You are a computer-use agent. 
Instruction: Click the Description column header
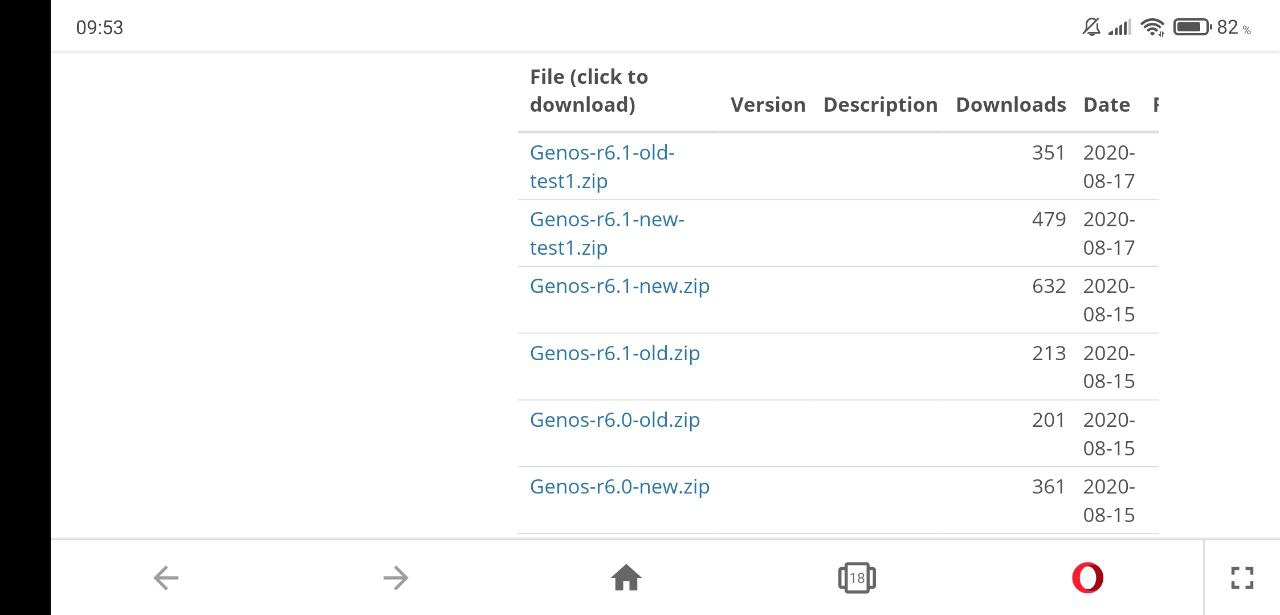[880, 105]
